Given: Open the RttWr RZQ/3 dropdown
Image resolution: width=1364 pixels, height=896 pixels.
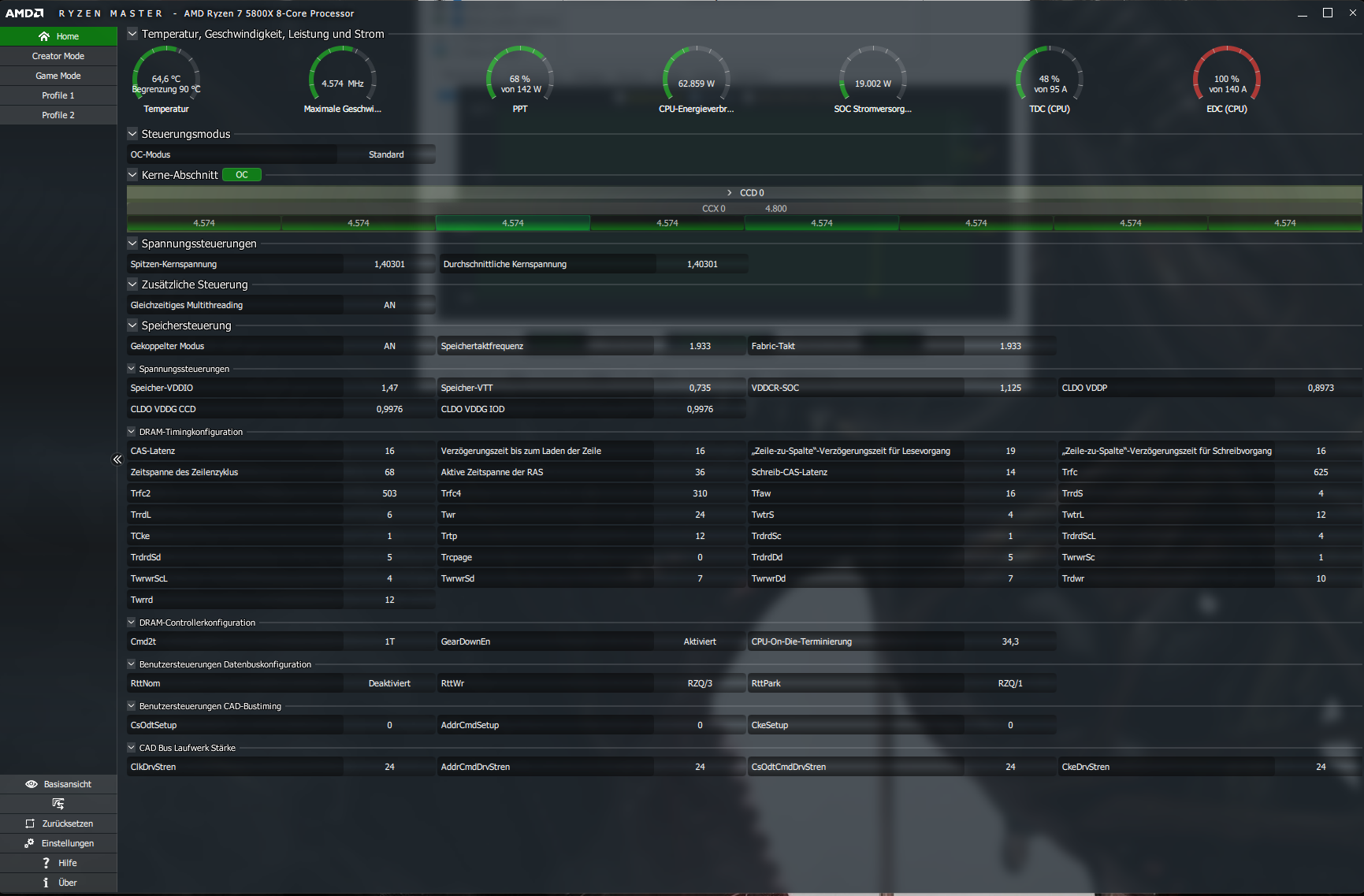Looking at the screenshot, I should [700, 683].
